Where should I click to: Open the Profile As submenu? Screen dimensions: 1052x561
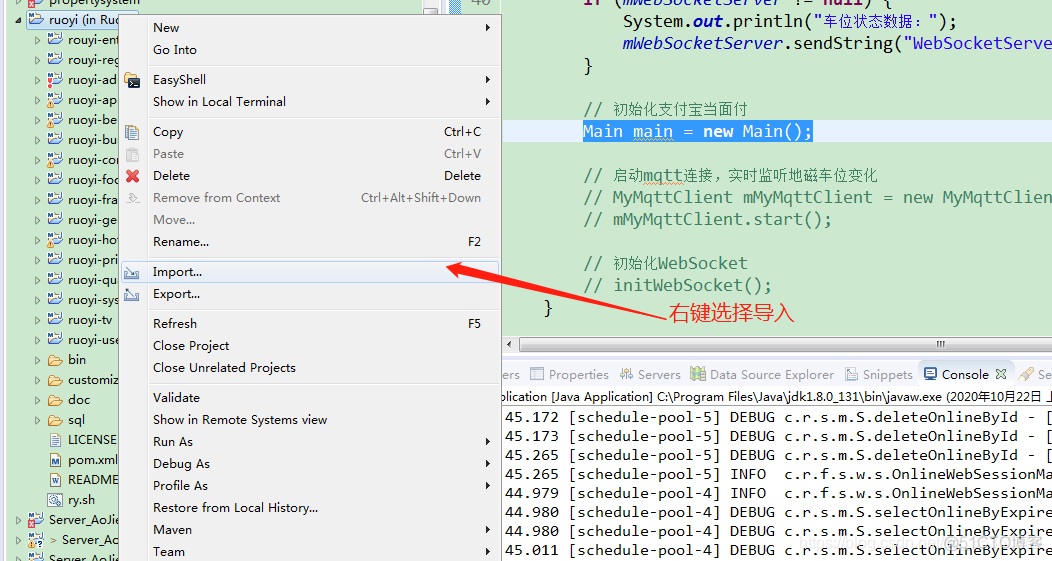pos(309,486)
